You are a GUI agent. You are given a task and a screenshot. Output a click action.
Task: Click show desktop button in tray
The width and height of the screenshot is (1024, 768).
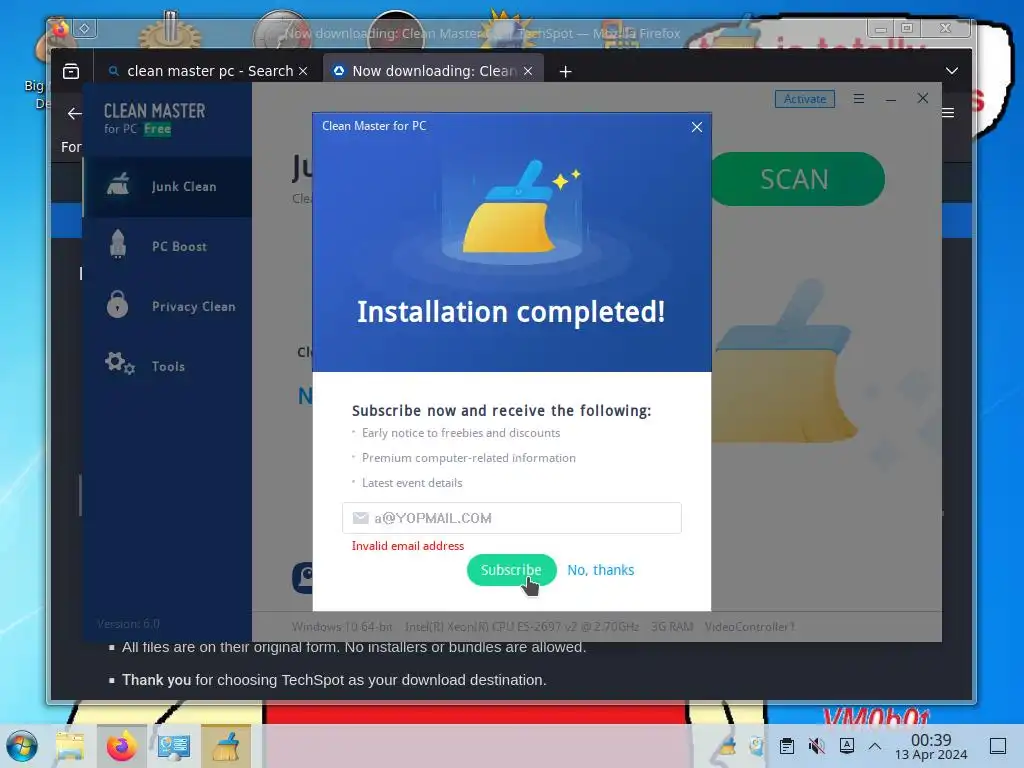(x=998, y=746)
